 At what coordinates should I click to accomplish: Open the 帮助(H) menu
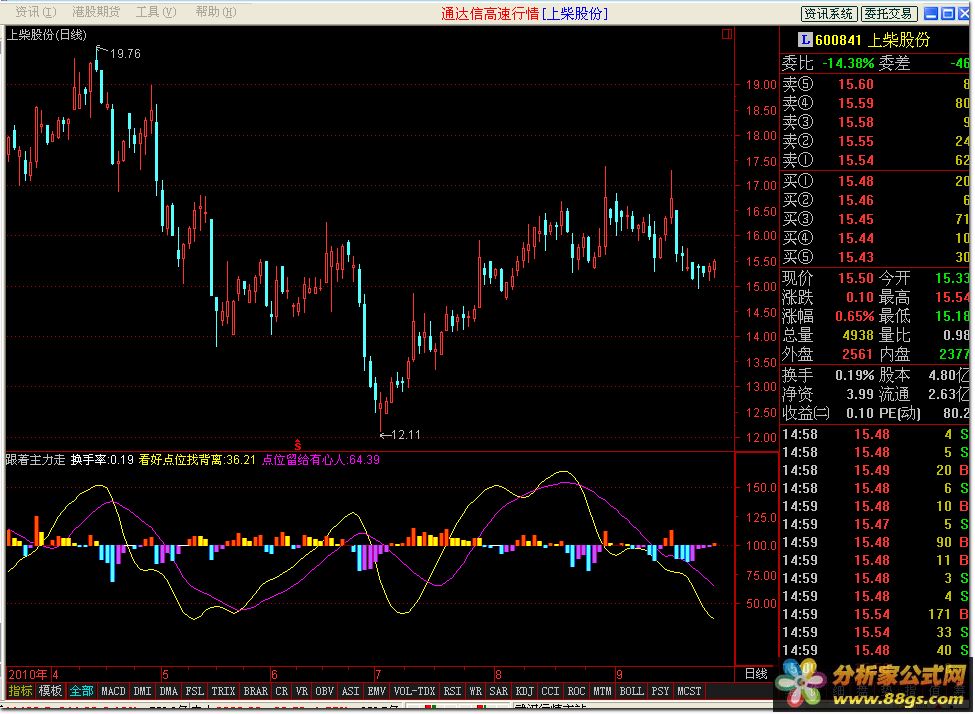[x=216, y=12]
